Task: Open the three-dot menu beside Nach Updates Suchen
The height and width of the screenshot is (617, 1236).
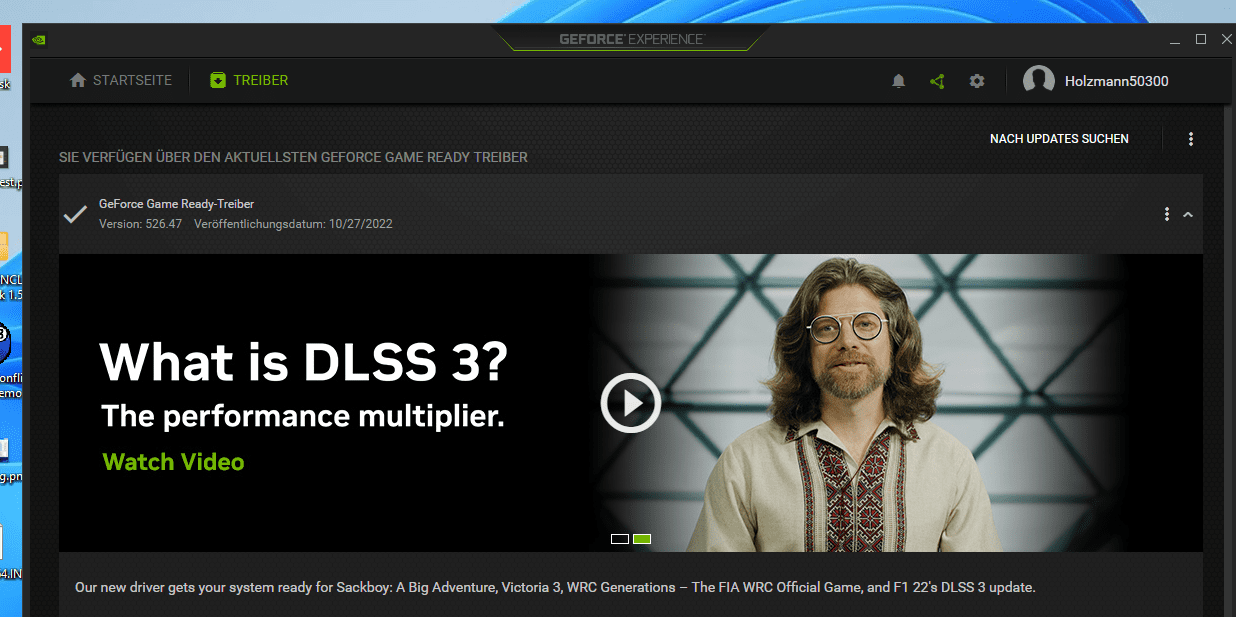Action: pyautogui.click(x=1190, y=139)
